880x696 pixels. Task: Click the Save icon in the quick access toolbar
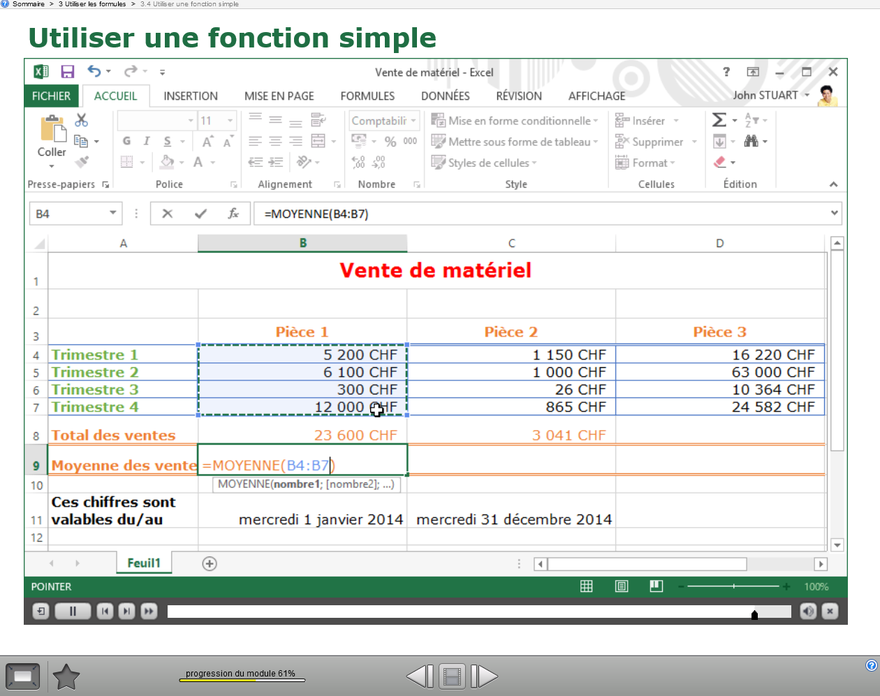[67, 72]
